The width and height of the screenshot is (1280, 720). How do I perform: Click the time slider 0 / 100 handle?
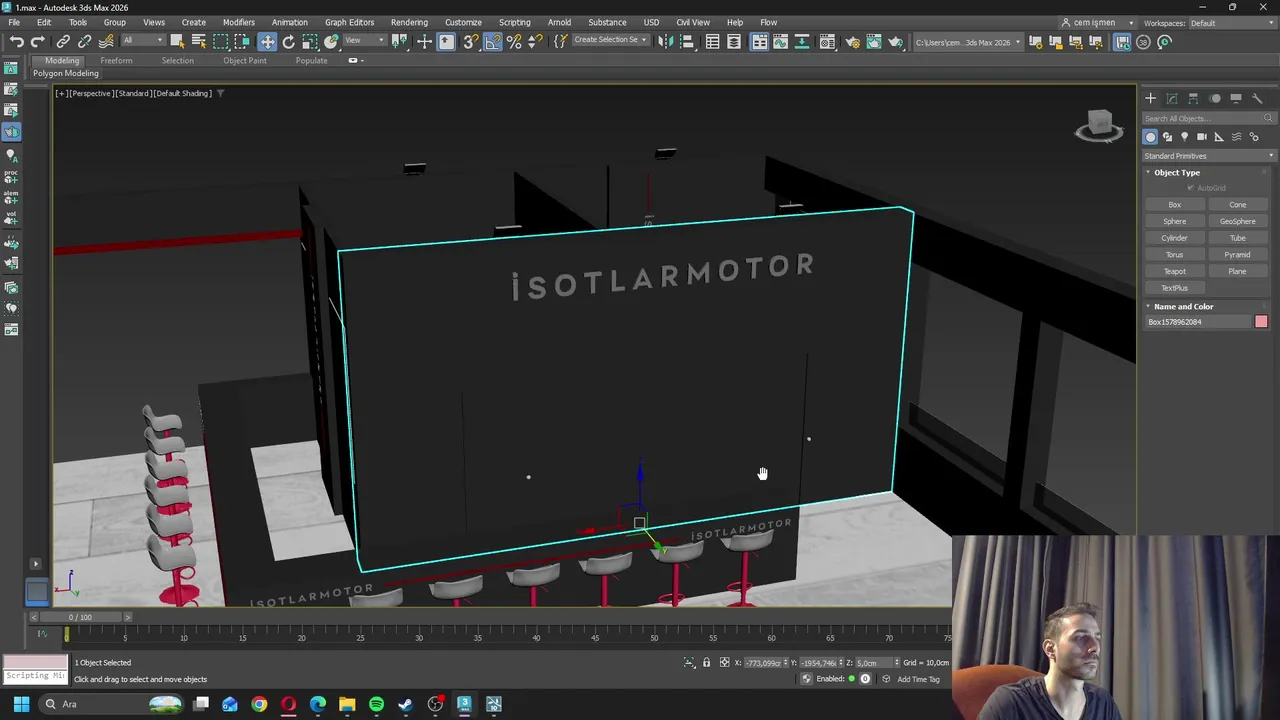coord(80,618)
